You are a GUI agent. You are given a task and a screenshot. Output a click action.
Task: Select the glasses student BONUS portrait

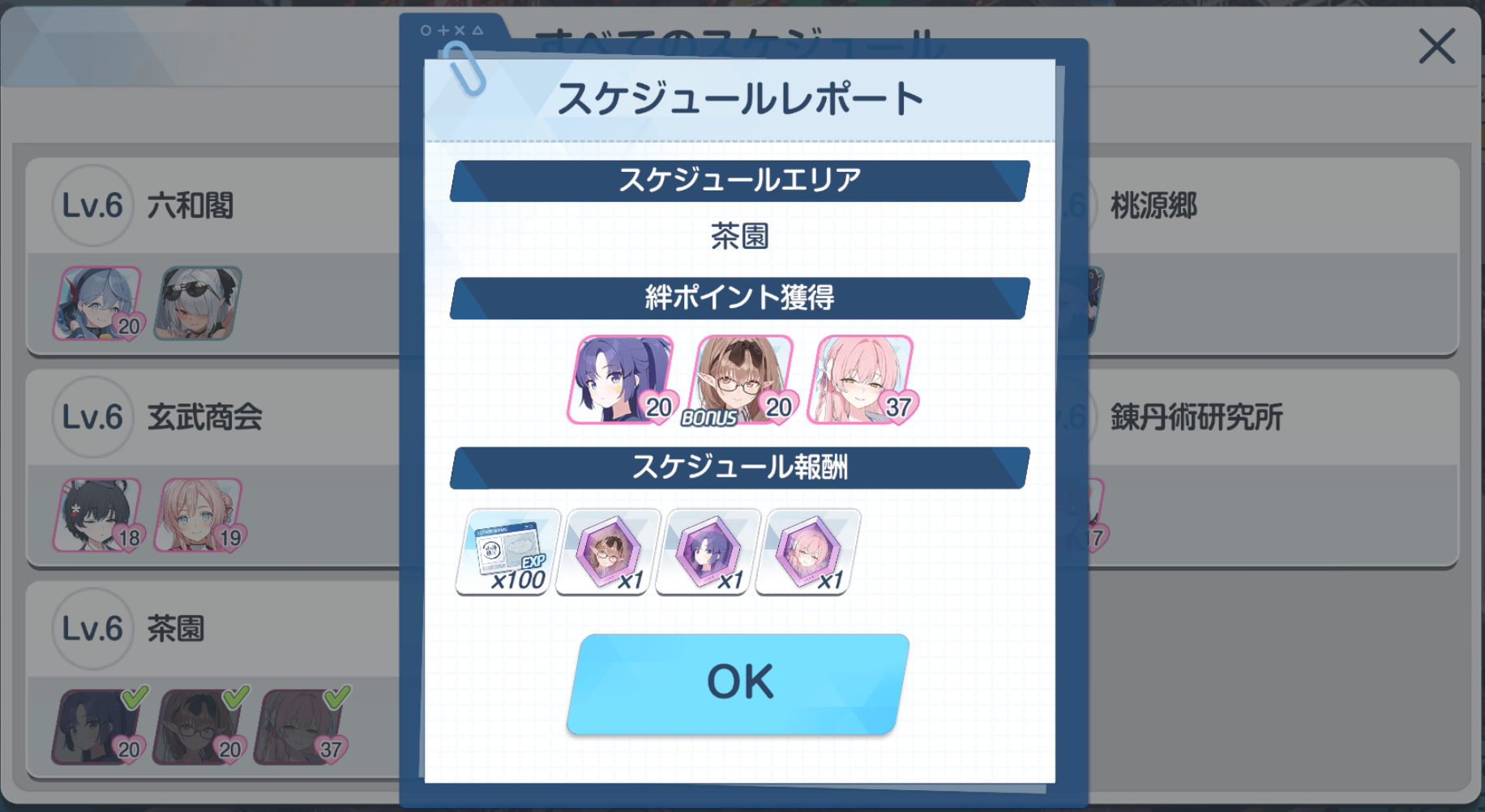(x=742, y=380)
